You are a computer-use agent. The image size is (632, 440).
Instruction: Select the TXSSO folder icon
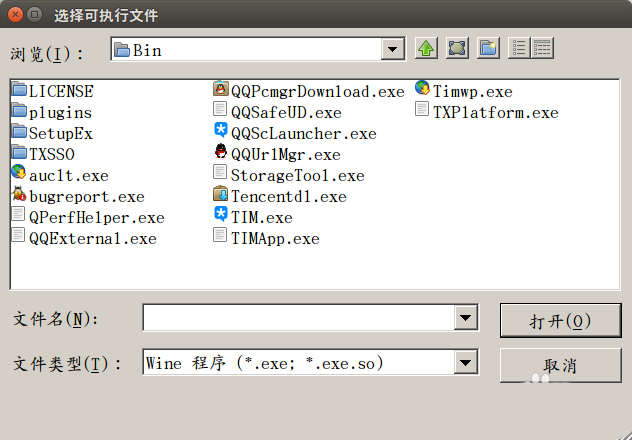point(19,152)
